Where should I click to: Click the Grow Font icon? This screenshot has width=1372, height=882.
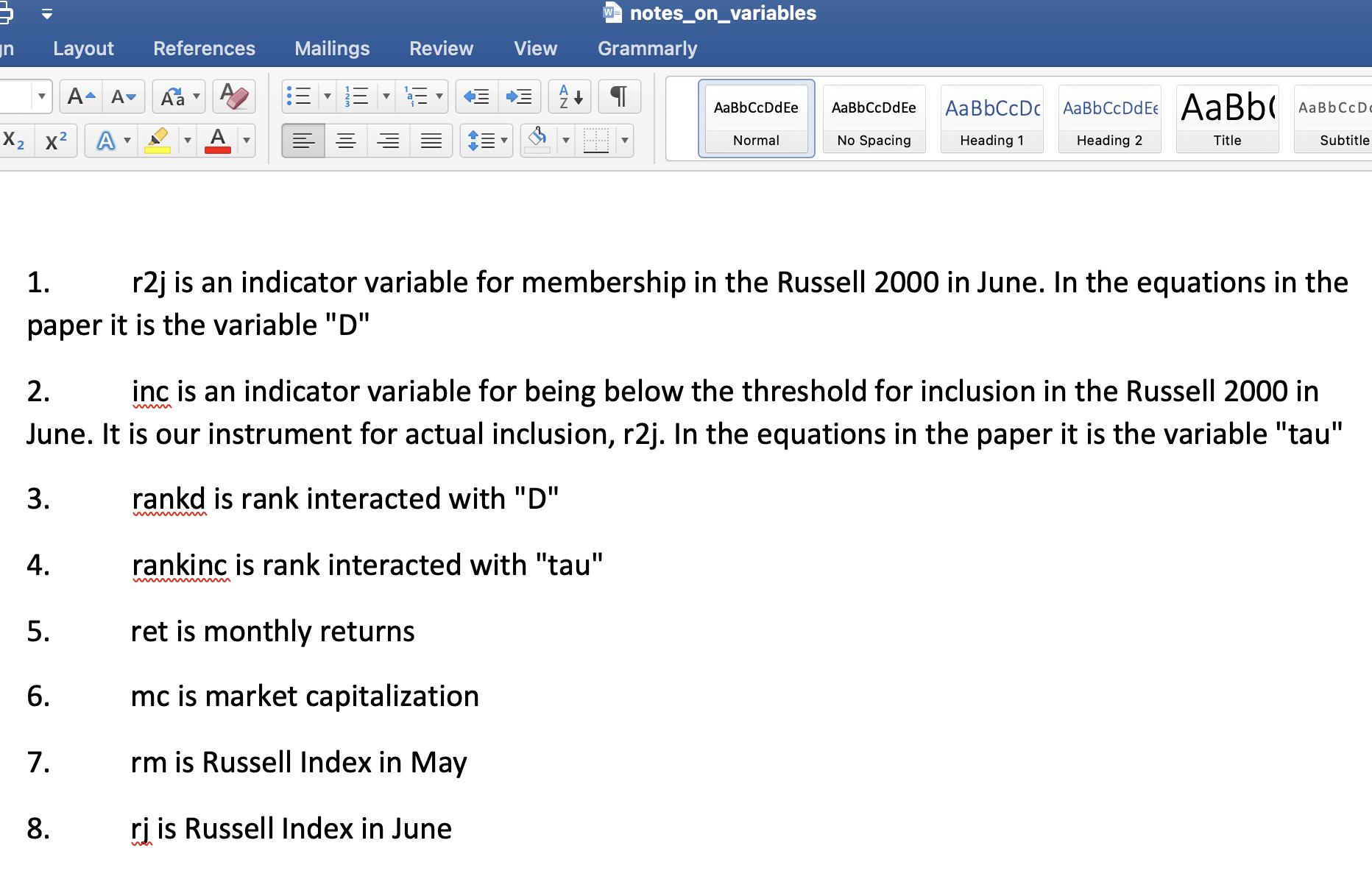click(x=80, y=96)
